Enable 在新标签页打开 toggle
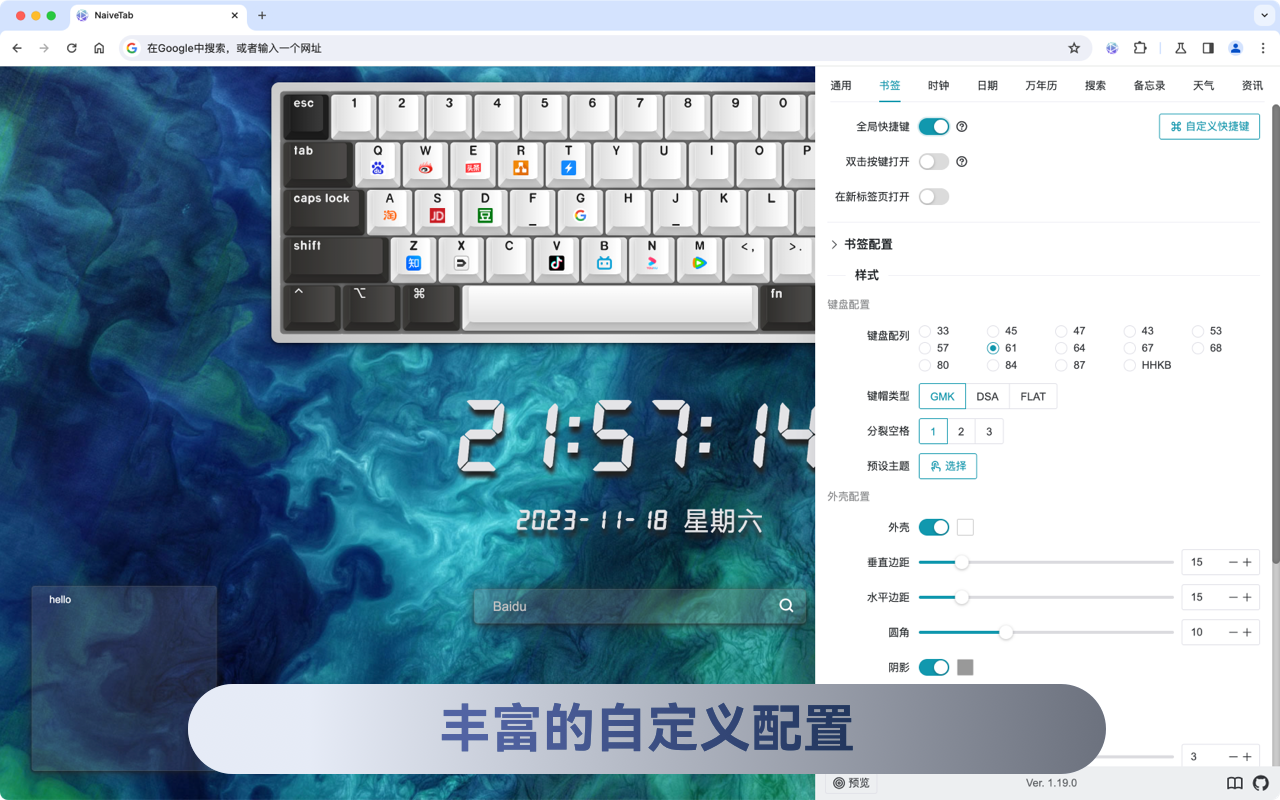 pos(934,196)
